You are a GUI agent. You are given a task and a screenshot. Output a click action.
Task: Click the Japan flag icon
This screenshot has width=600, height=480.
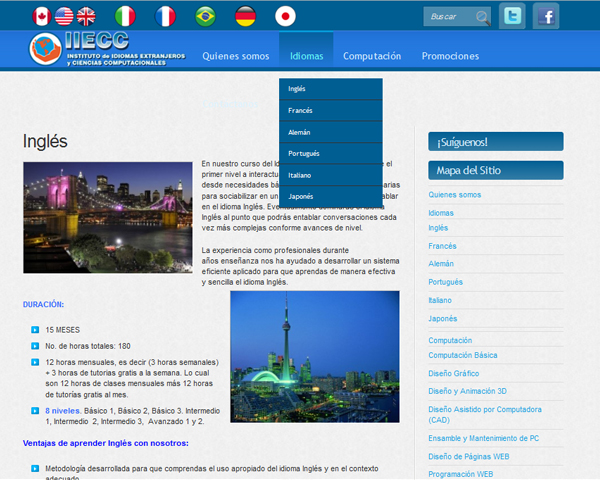(x=285, y=16)
